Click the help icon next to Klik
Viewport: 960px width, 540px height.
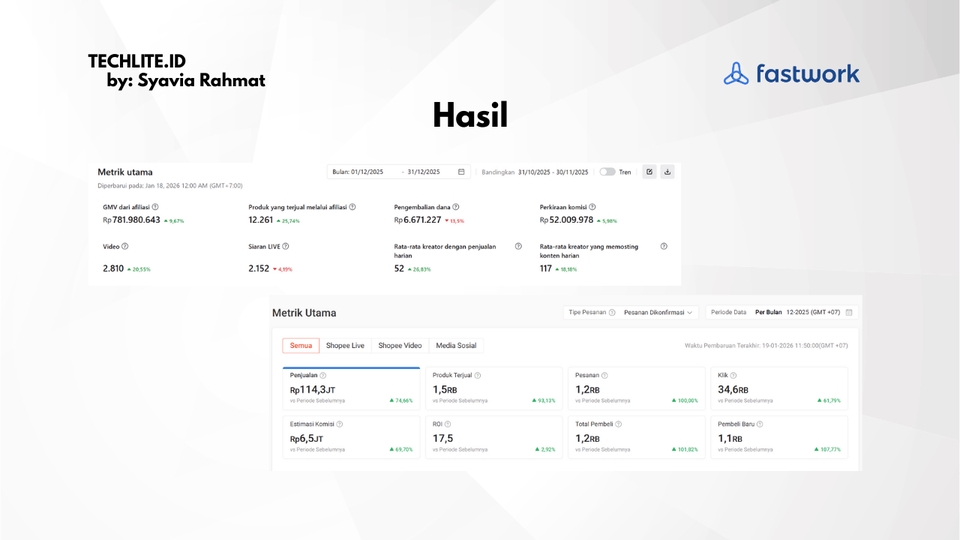[733, 376]
